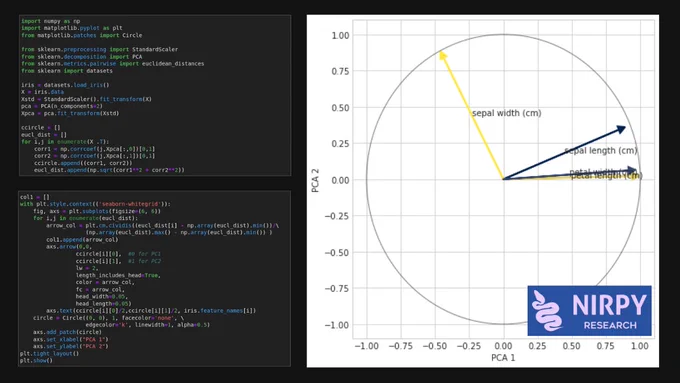
Task: Select the 'length_includes_head=True,' line
Action: point(118,275)
